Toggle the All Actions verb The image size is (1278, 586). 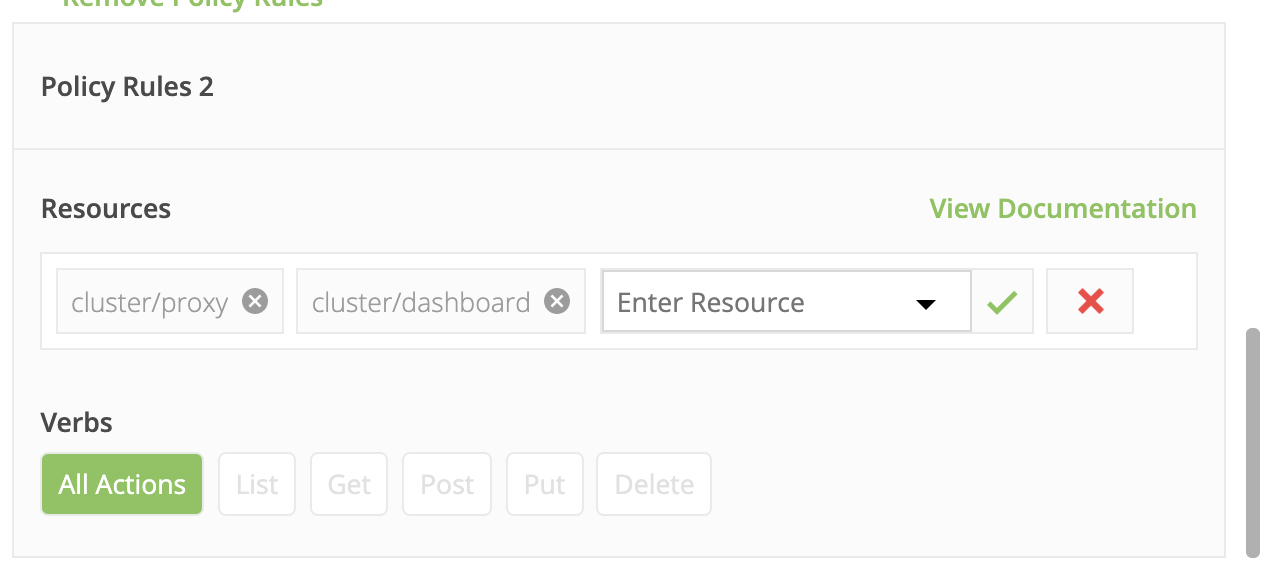(122, 484)
